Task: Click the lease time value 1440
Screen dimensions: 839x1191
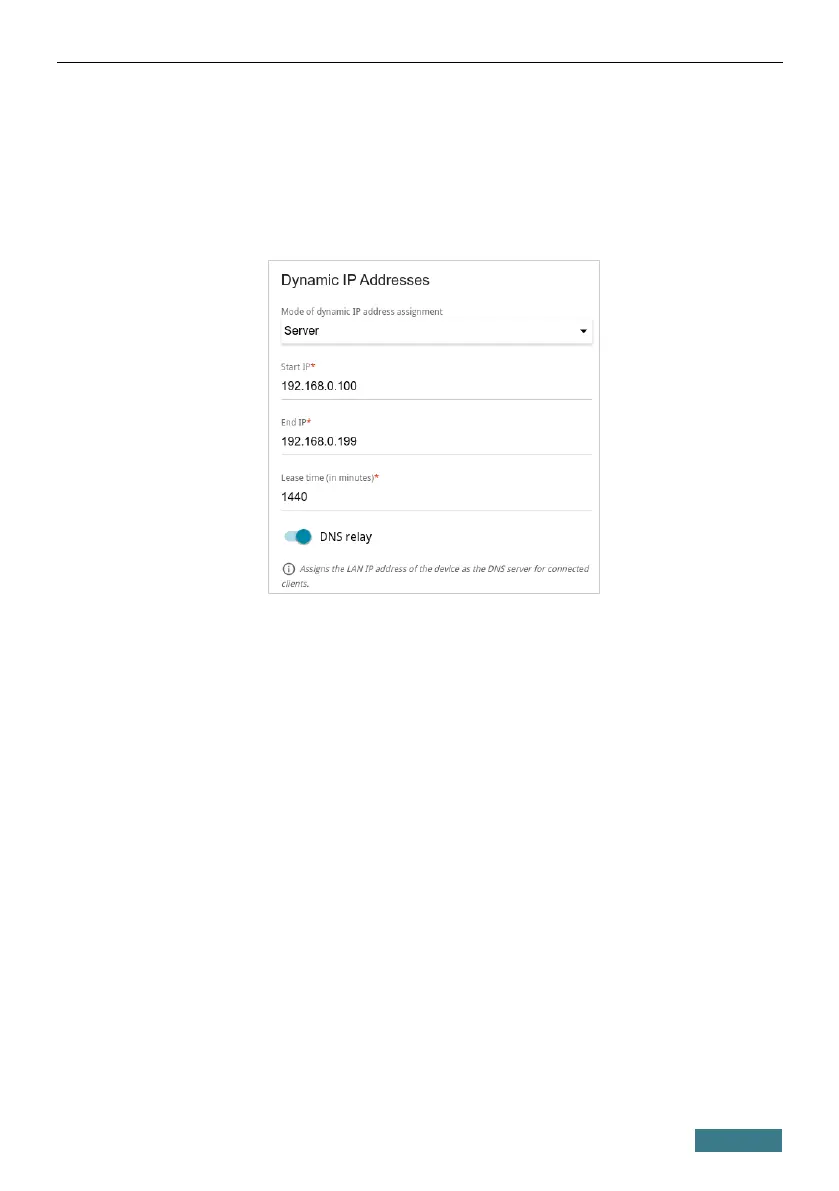Action: 295,496
